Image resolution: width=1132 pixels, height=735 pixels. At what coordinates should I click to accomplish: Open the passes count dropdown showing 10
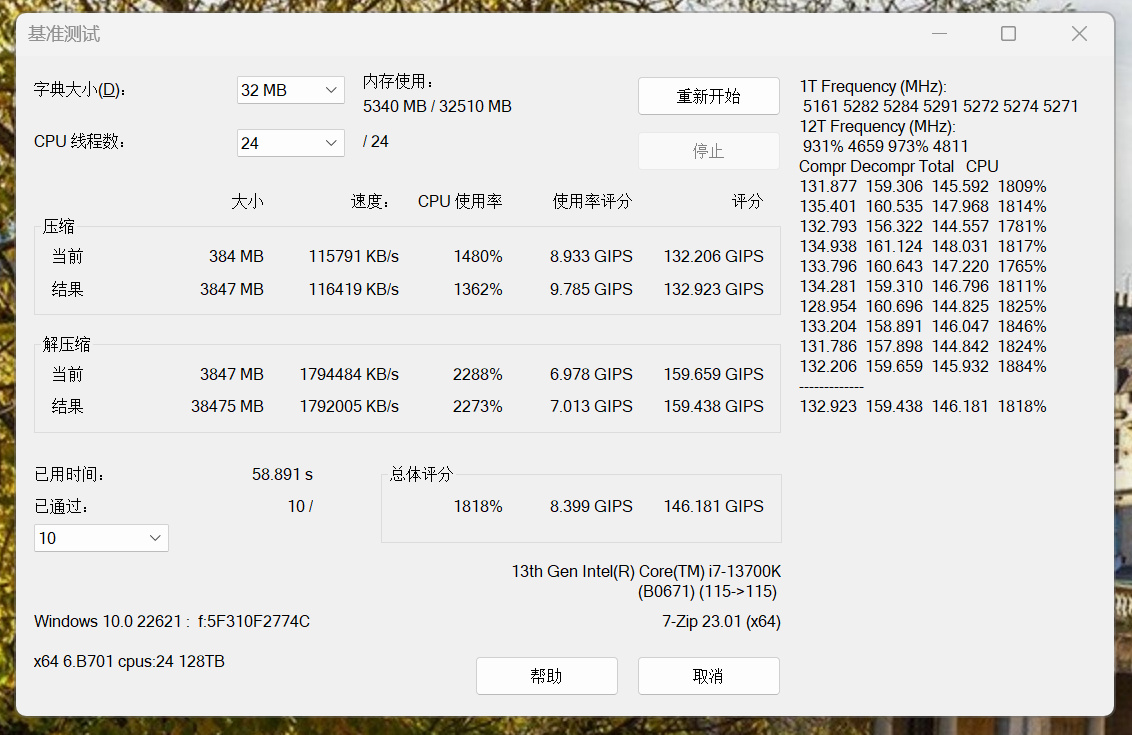pyautogui.click(x=101, y=538)
